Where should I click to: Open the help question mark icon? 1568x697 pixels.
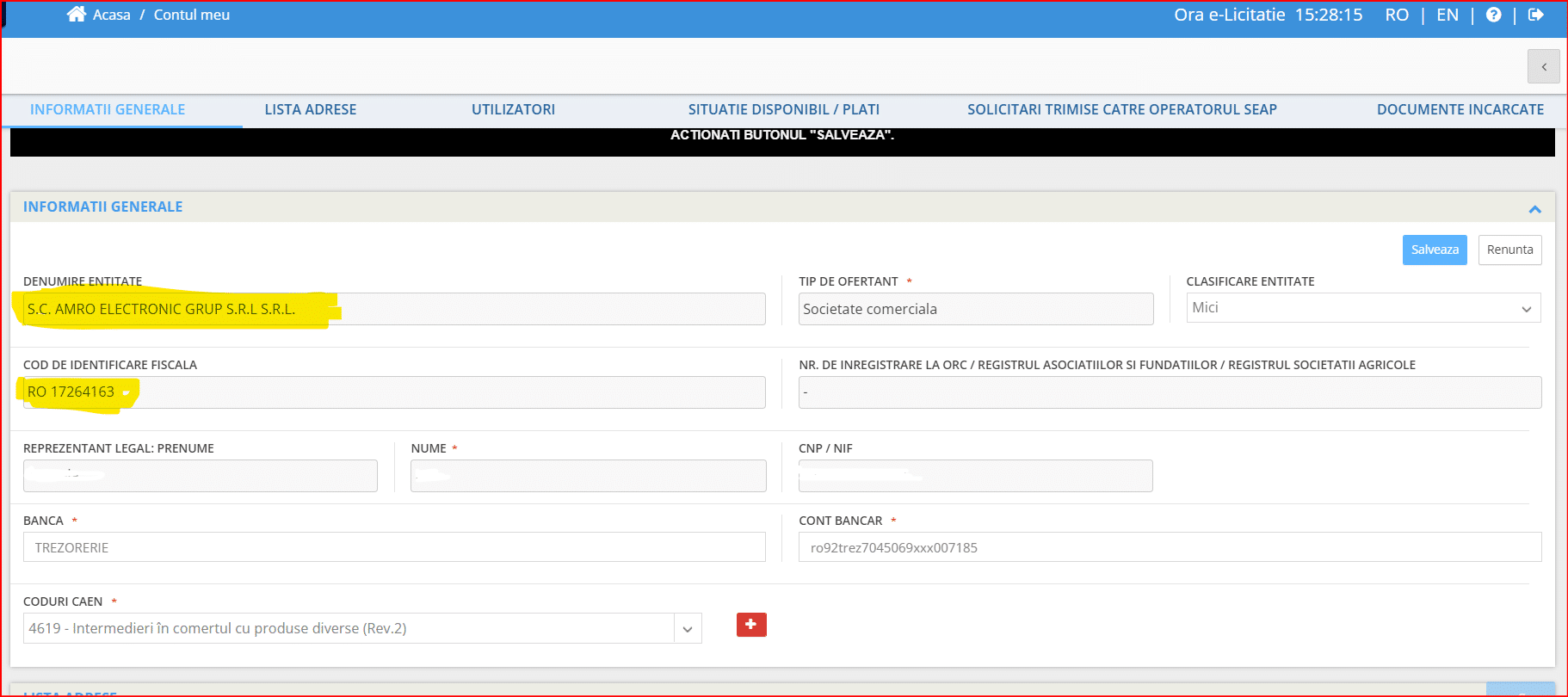pyautogui.click(x=1494, y=15)
